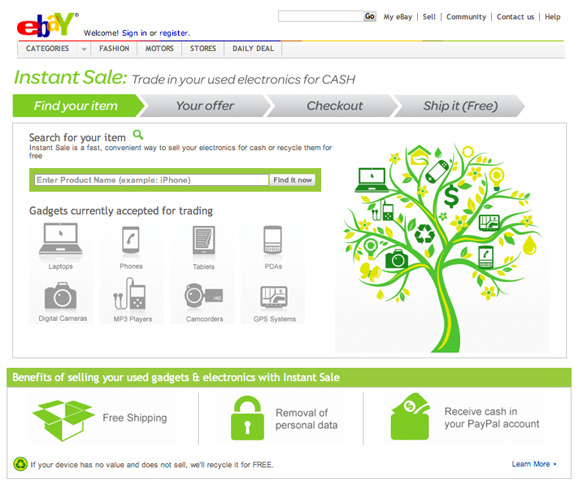Screen dimensions: 579x484
Task: Expand the Categories dropdown arrow
Action: click(84, 49)
